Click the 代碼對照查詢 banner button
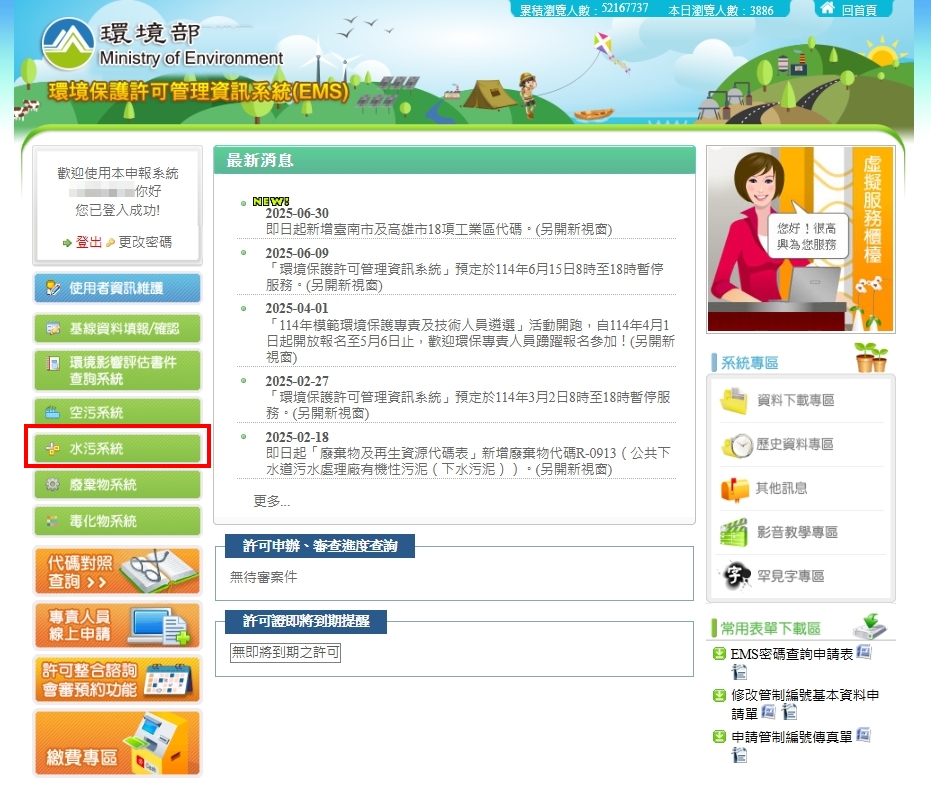Image resolution: width=931 pixels, height=798 pixels. 117,572
